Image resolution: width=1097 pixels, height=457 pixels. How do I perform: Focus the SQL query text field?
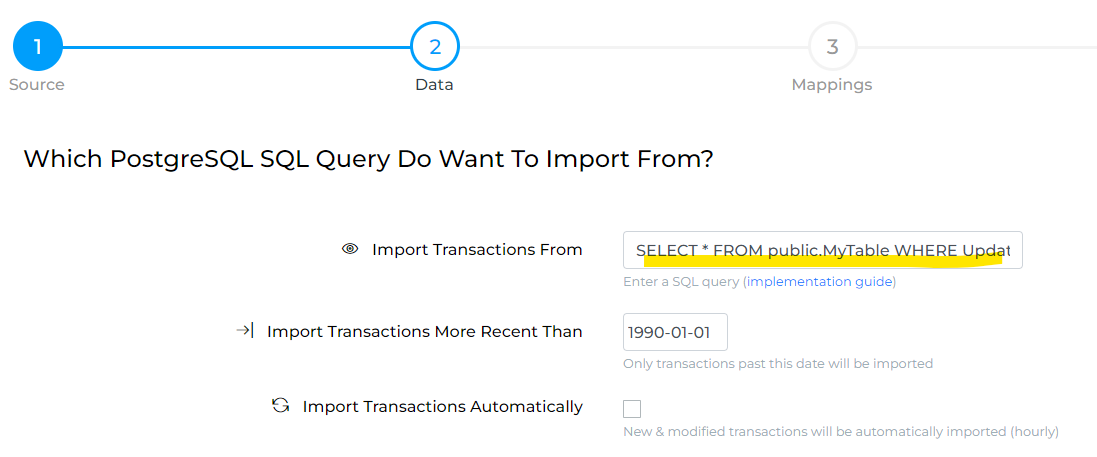coord(823,250)
